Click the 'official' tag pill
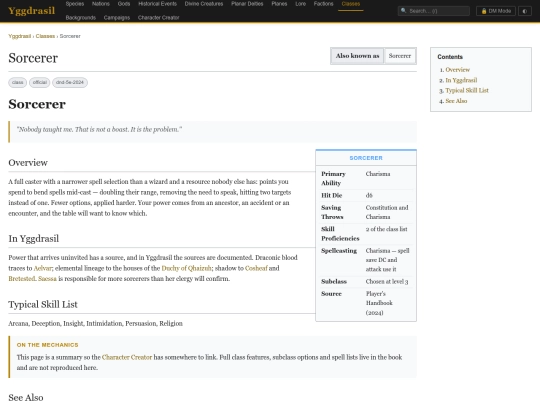 click(x=40, y=82)
